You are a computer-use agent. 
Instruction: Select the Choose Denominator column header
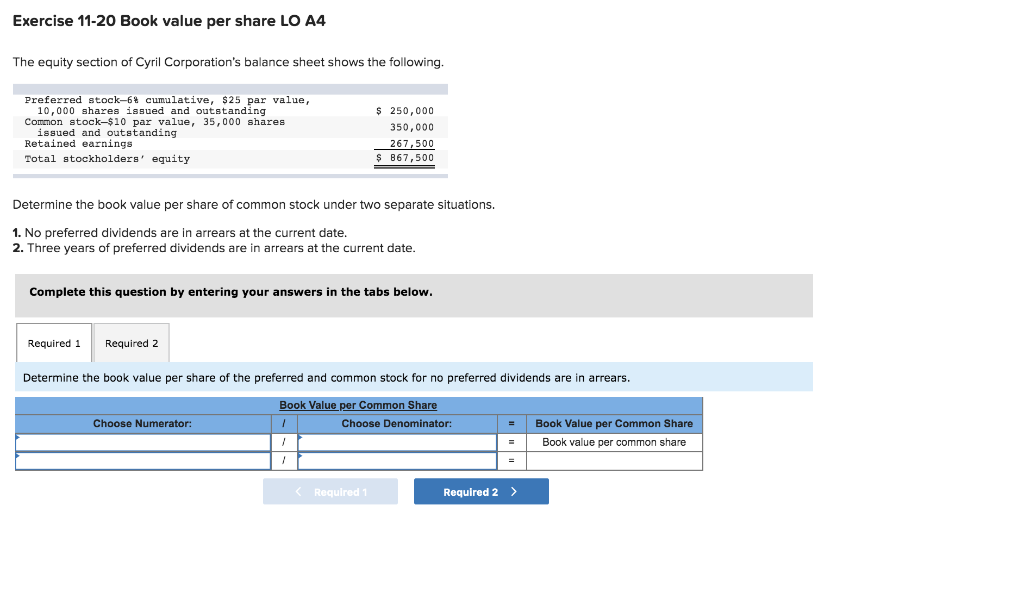[x=397, y=423]
